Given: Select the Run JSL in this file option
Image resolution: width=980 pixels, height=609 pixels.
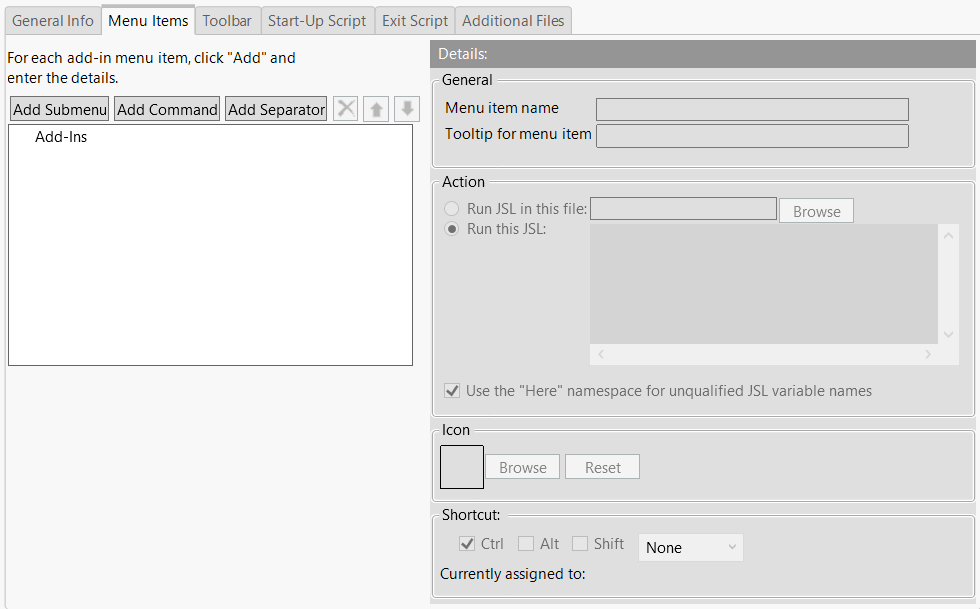Looking at the screenshot, I should click(x=451, y=208).
